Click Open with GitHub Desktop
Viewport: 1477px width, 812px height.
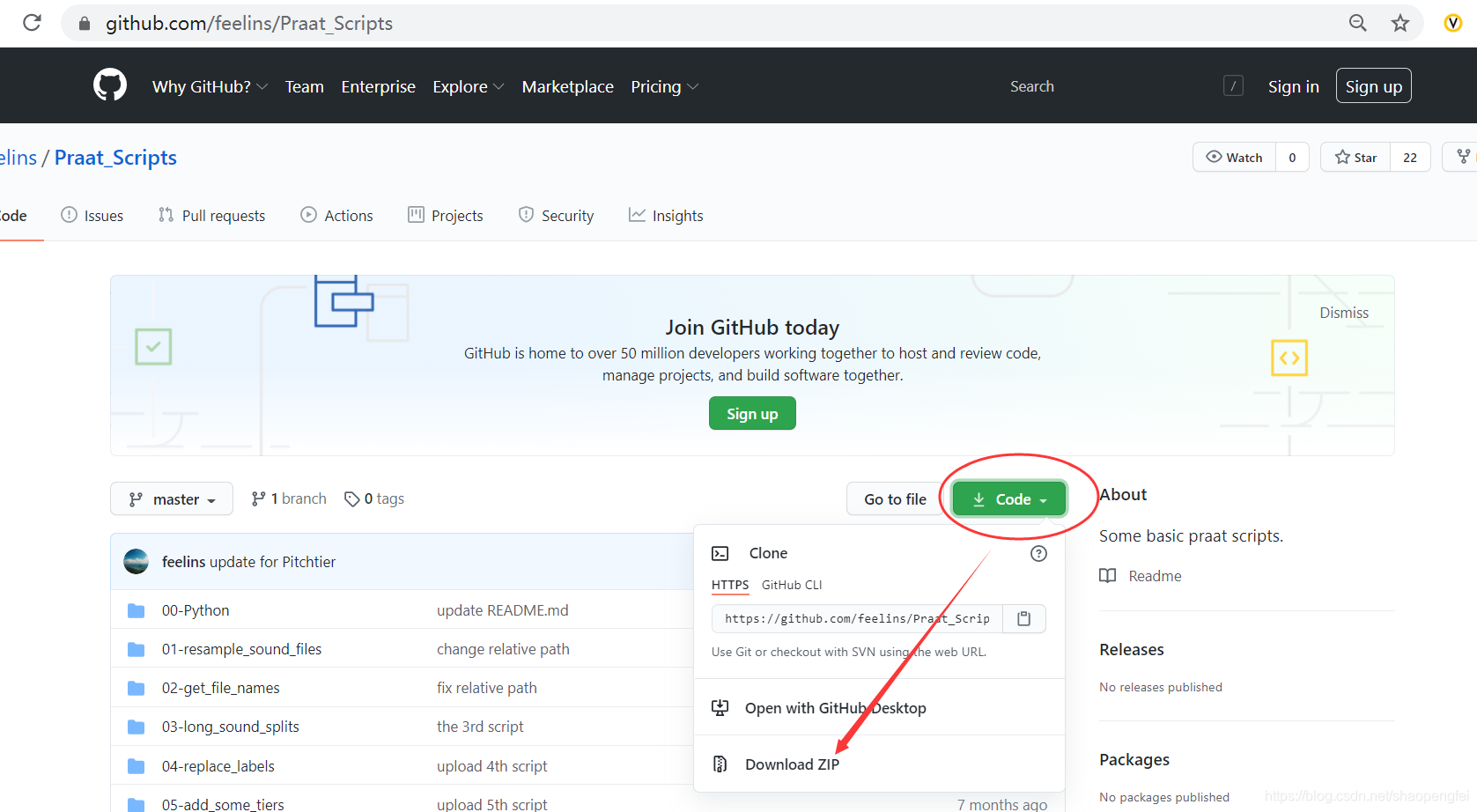point(835,708)
